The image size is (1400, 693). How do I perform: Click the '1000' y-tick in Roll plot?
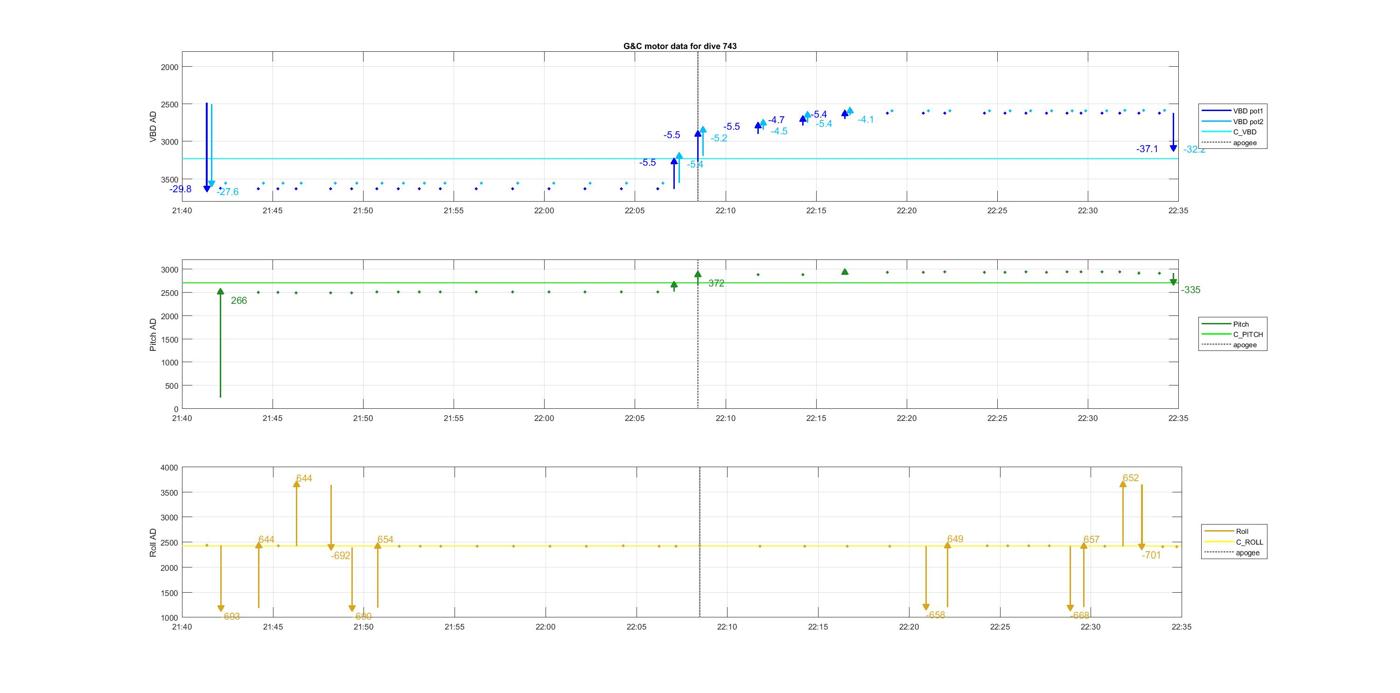pos(169,618)
